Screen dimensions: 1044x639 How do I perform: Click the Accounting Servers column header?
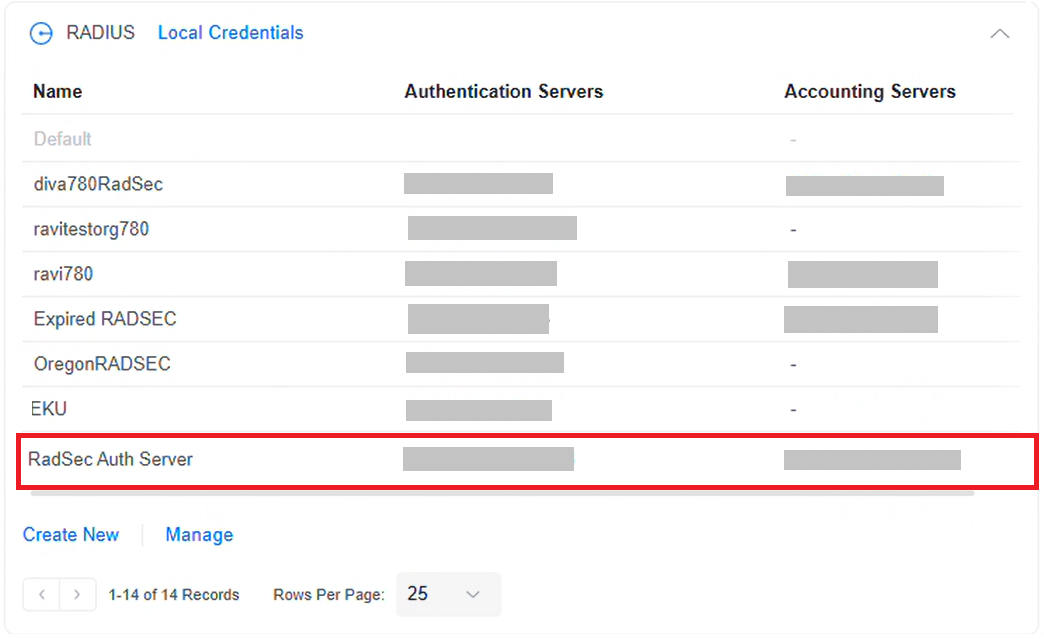click(x=869, y=92)
